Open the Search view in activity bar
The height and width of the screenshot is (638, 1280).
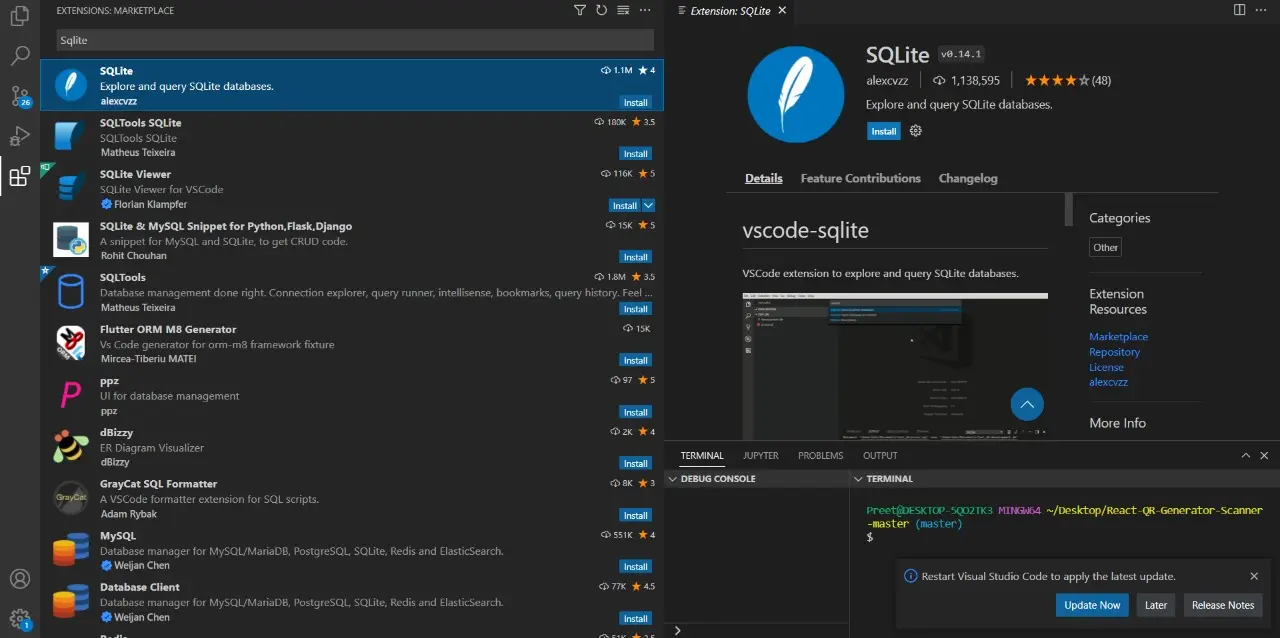(19, 55)
